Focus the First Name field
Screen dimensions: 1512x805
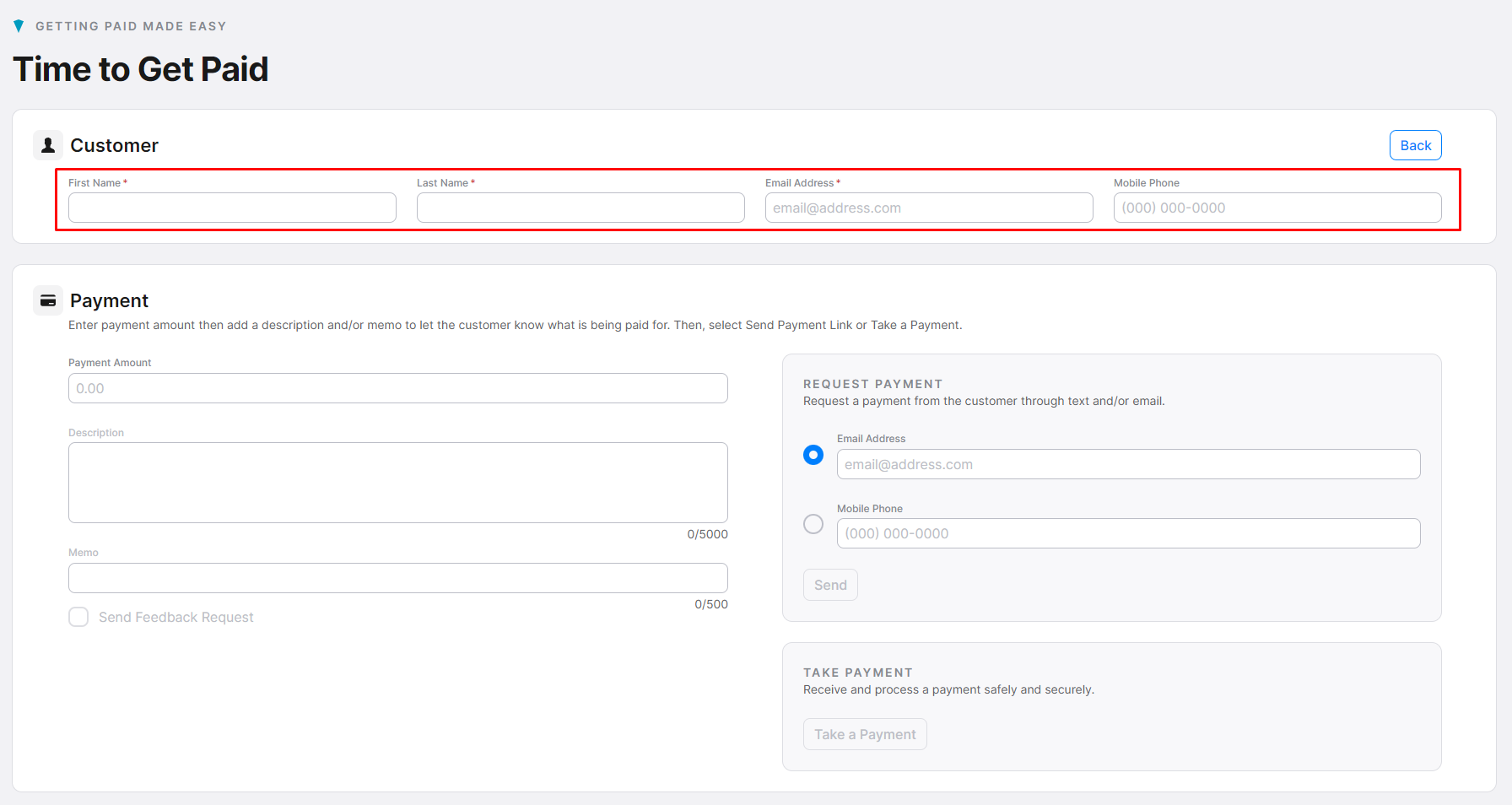(x=232, y=208)
